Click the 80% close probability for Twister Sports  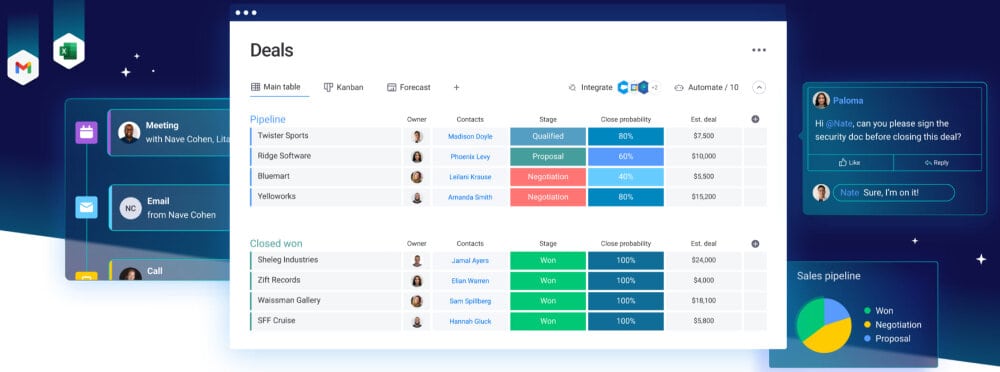pos(626,137)
